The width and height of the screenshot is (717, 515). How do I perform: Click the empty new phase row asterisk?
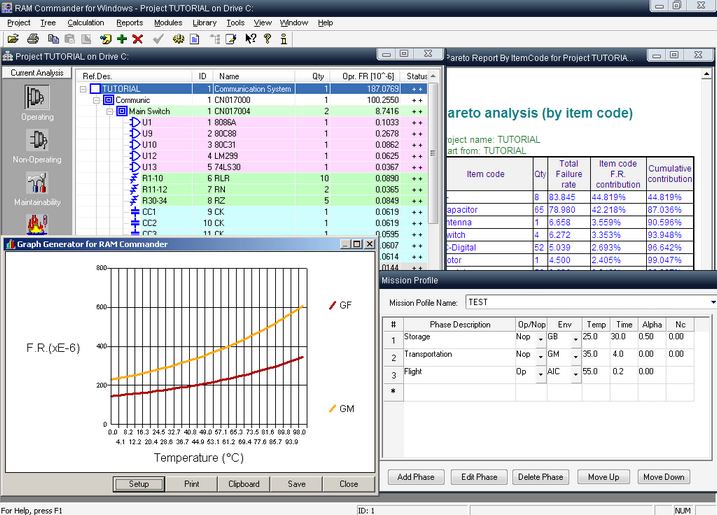pos(393,392)
